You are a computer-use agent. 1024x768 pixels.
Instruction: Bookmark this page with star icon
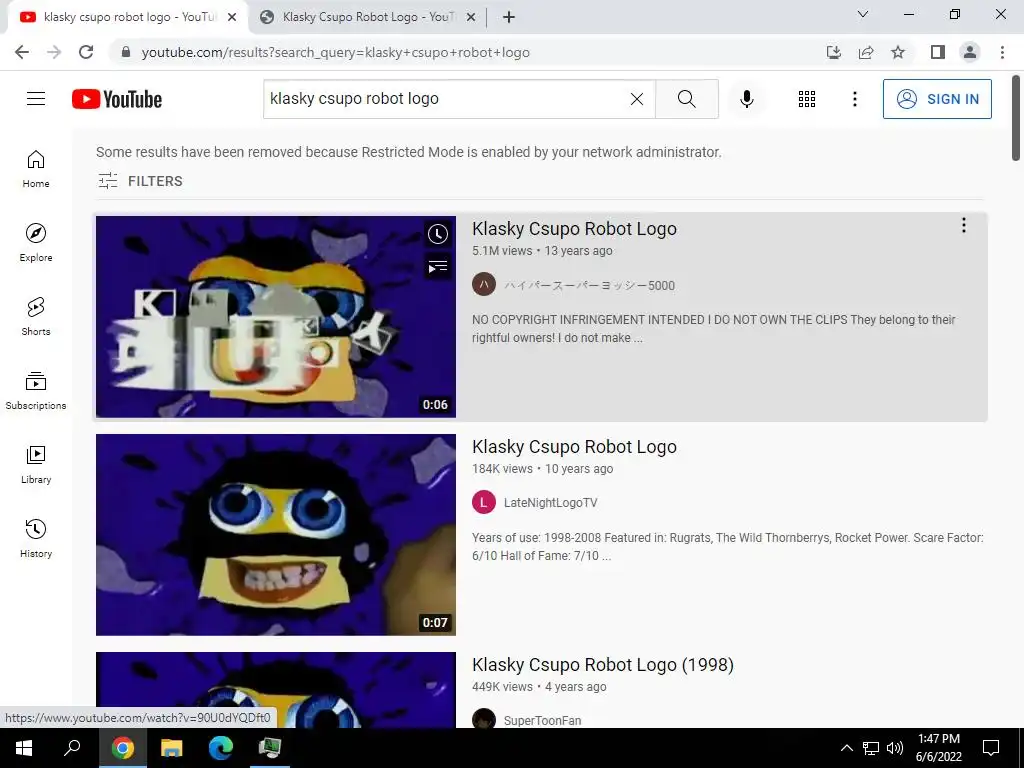coord(898,52)
